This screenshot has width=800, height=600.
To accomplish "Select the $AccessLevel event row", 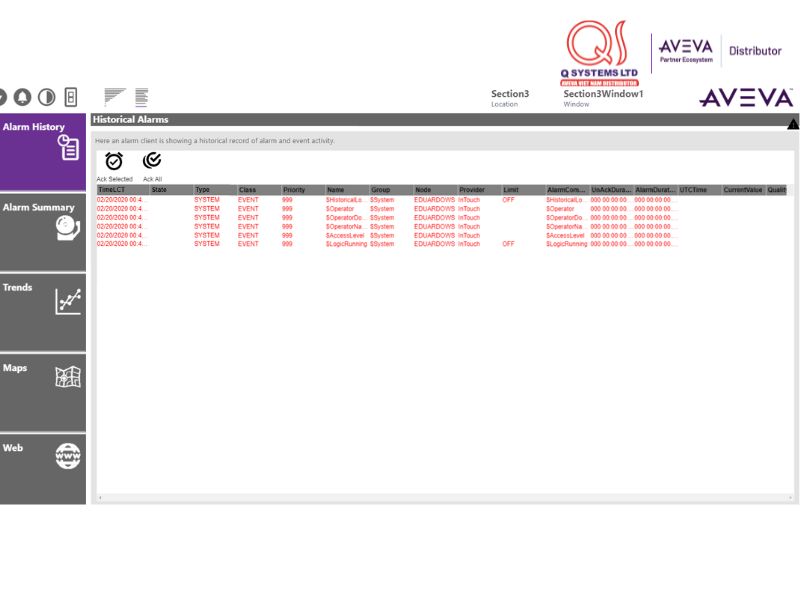I will pyautogui.click(x=346, y=235).
